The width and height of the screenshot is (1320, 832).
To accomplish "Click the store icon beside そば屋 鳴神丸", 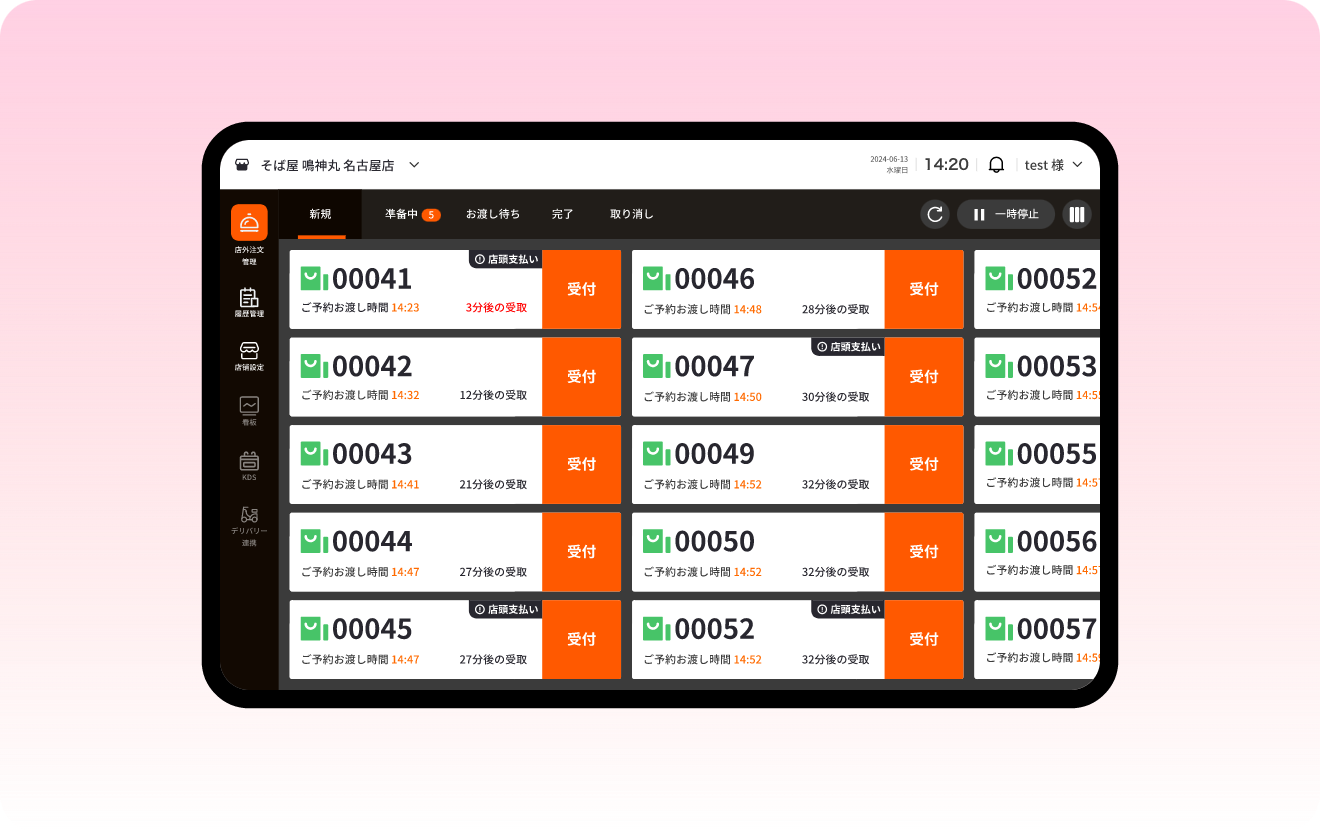I will pos(242,165).
